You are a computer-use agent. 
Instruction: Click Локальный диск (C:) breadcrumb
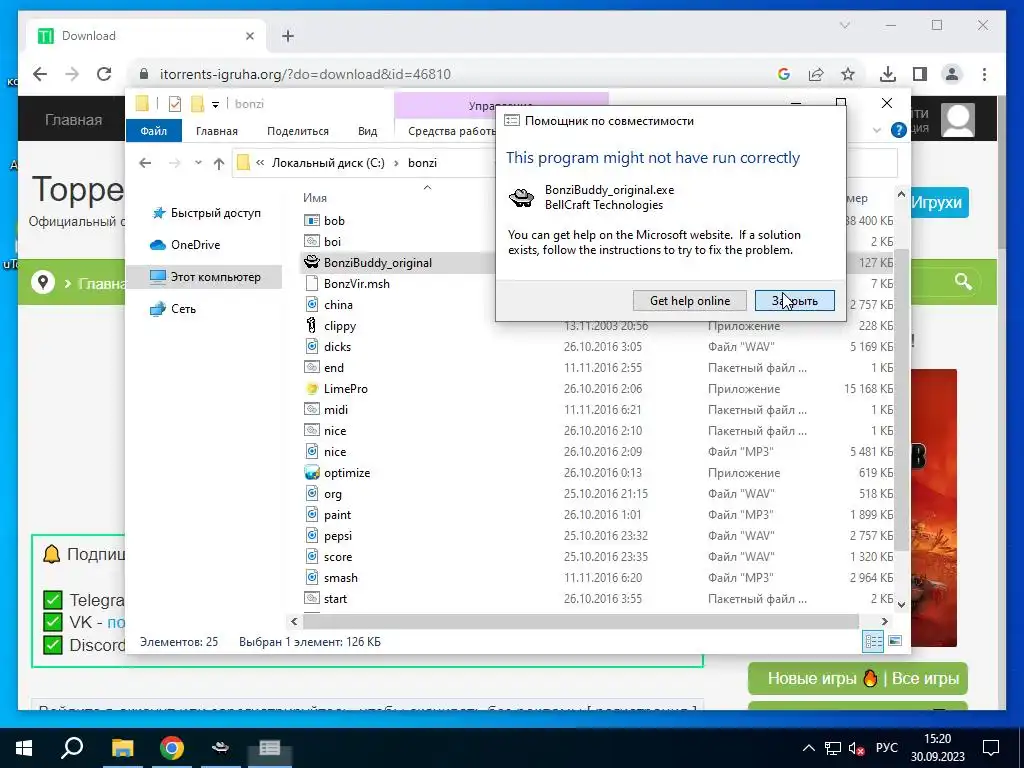point(328,163)
